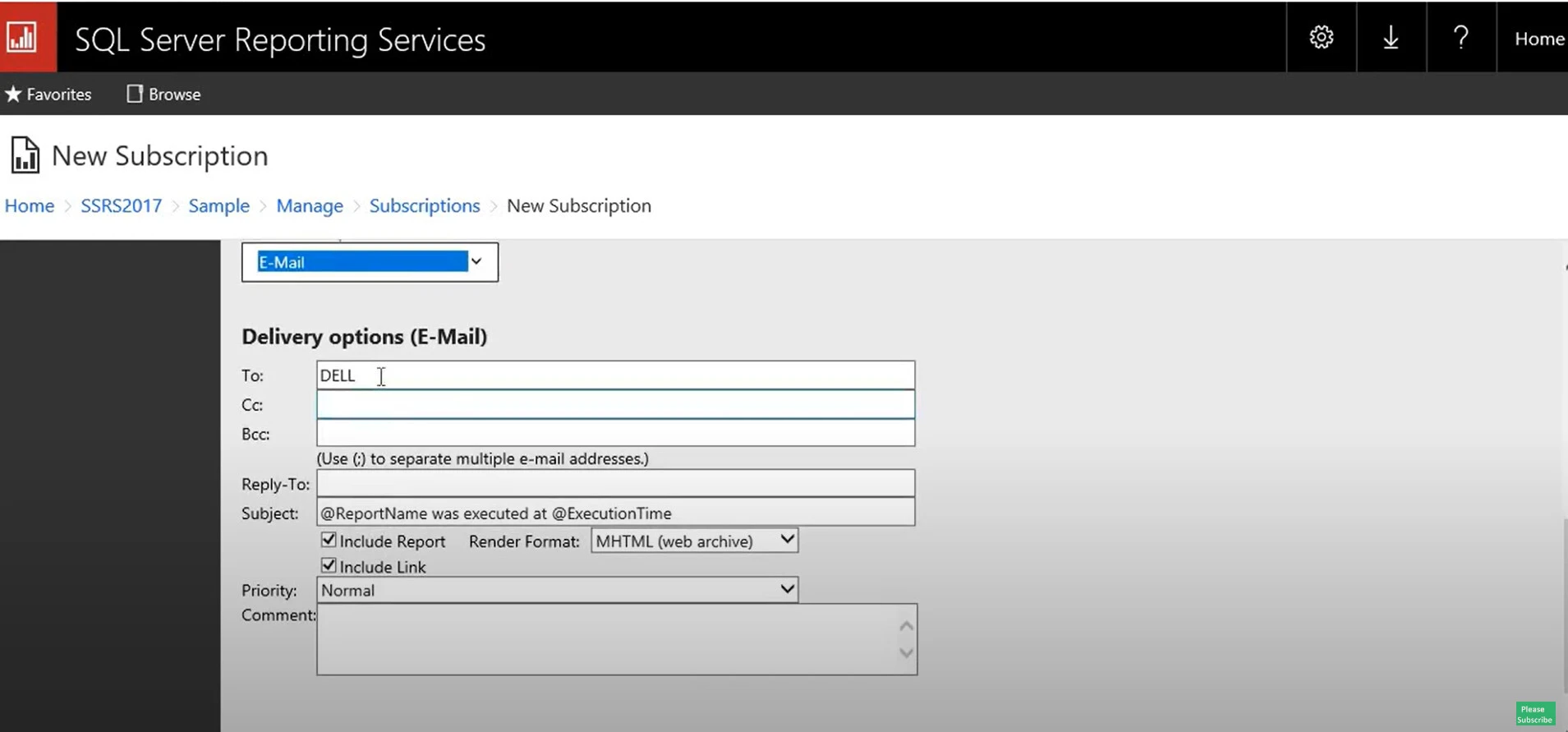The width and height of the screenshot is (1568, 732).
Task: Uncheck the Include Link checkbox
Action: click(329, 565)
